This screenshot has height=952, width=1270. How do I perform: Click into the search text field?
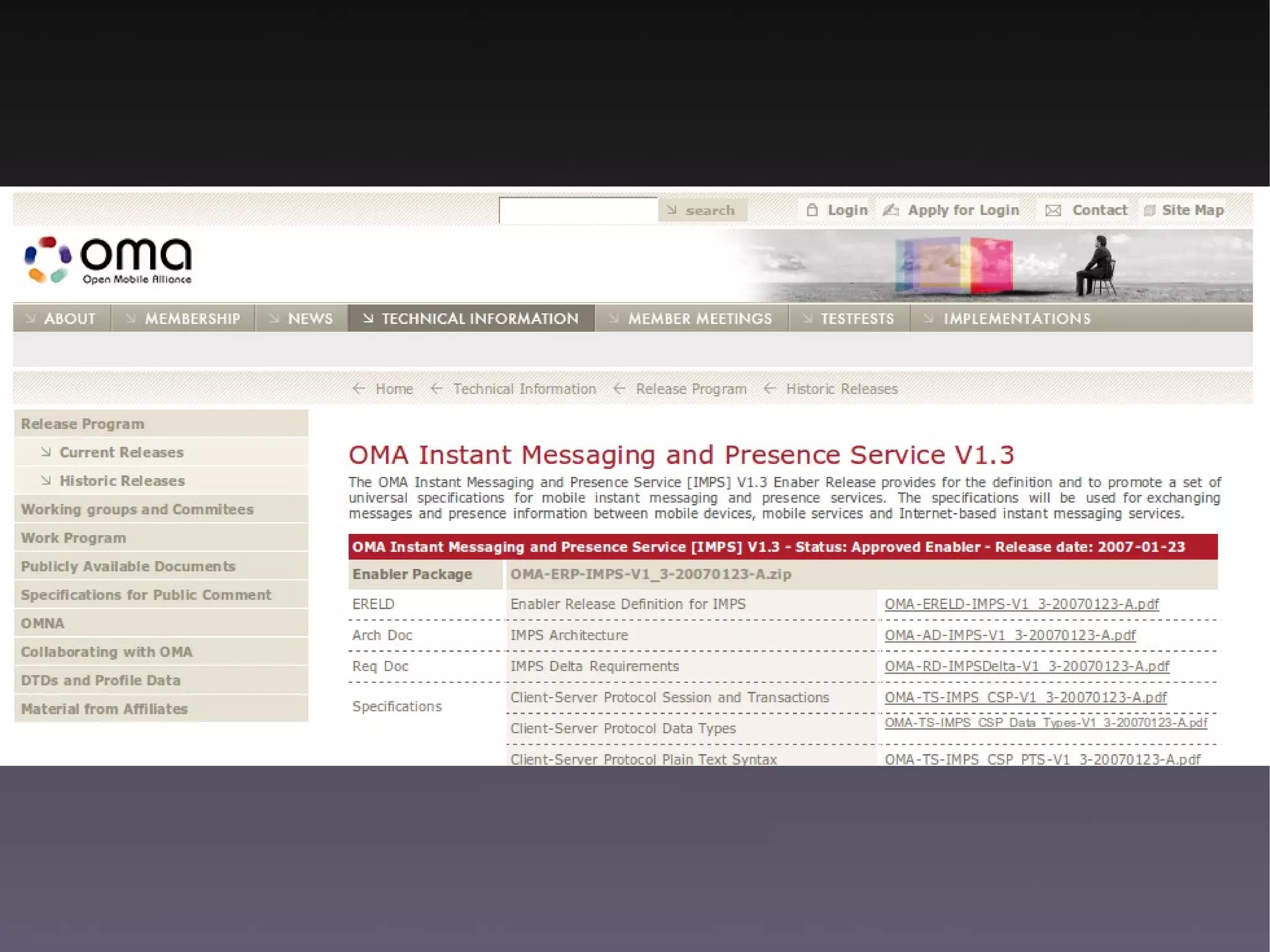click(x=578, y=210)
